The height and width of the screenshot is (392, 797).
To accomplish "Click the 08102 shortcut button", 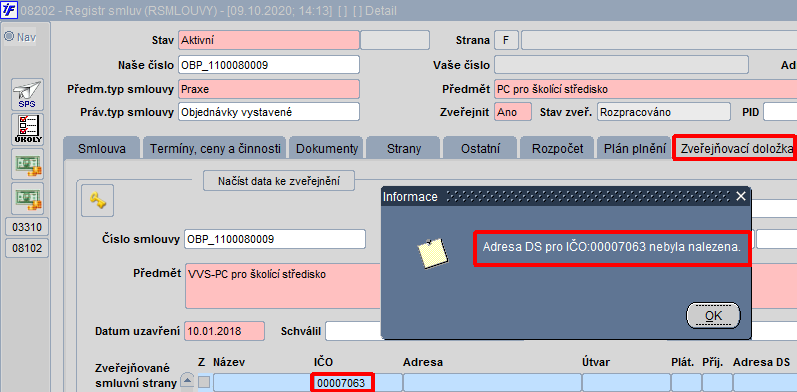I will [27, 248].
